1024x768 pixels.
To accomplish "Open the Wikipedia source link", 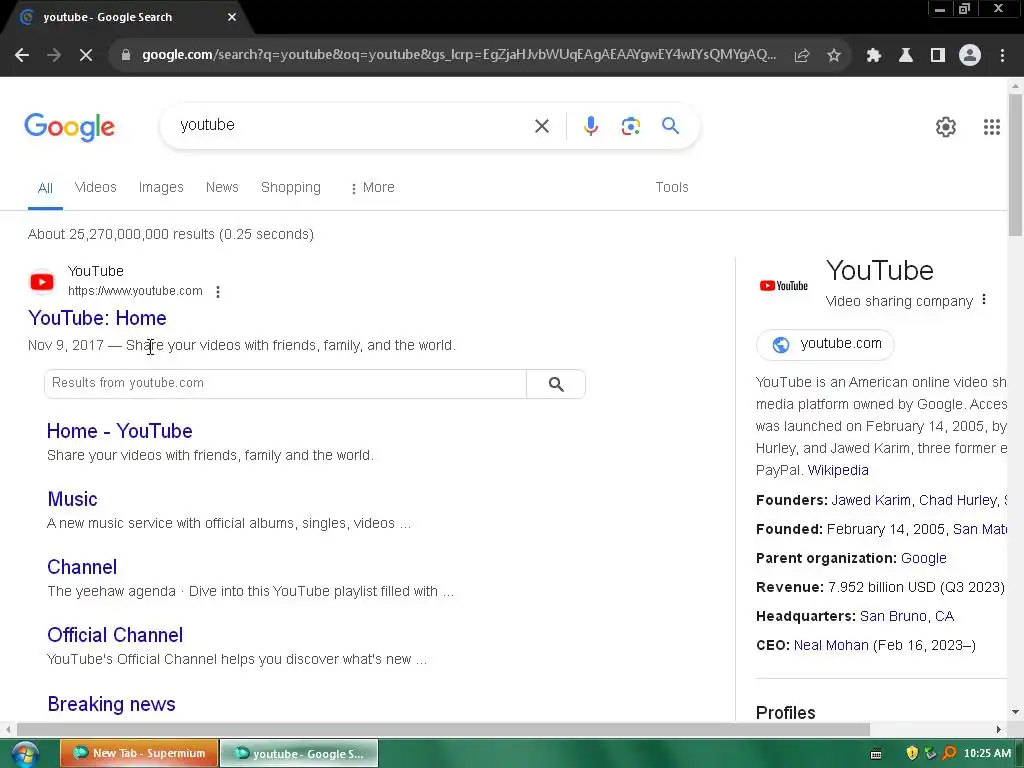I will click(838, 470).
